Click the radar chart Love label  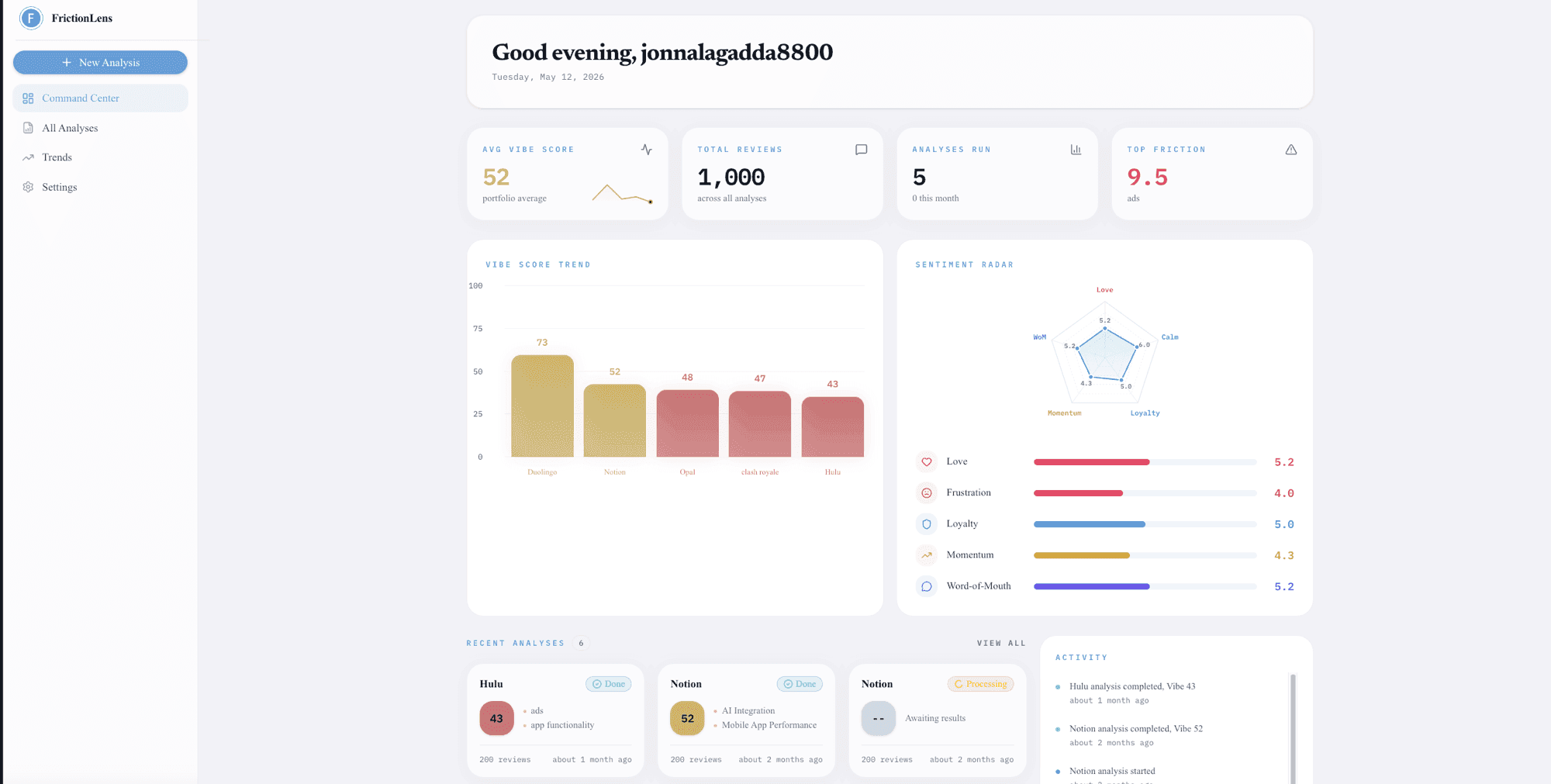point(1104,290)
